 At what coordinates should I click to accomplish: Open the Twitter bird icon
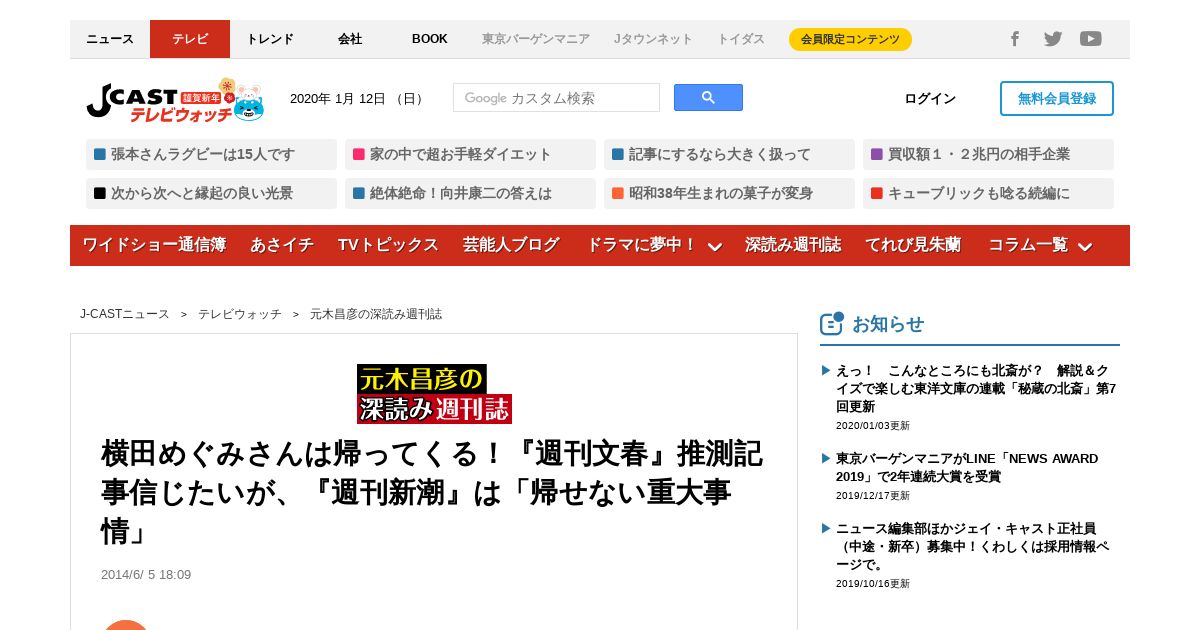1053,39
